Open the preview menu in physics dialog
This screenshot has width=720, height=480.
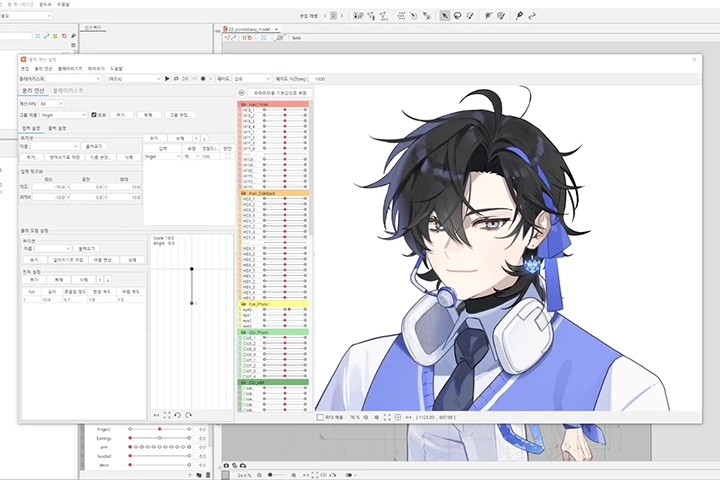[x=96, y=69]
